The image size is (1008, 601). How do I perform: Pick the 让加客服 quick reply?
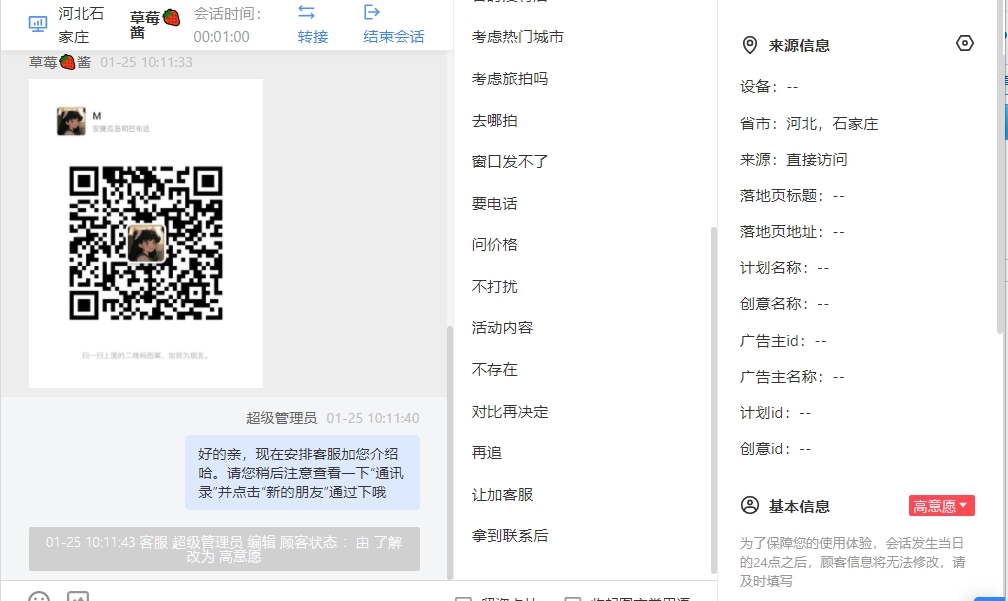click(x=502, y=495)
